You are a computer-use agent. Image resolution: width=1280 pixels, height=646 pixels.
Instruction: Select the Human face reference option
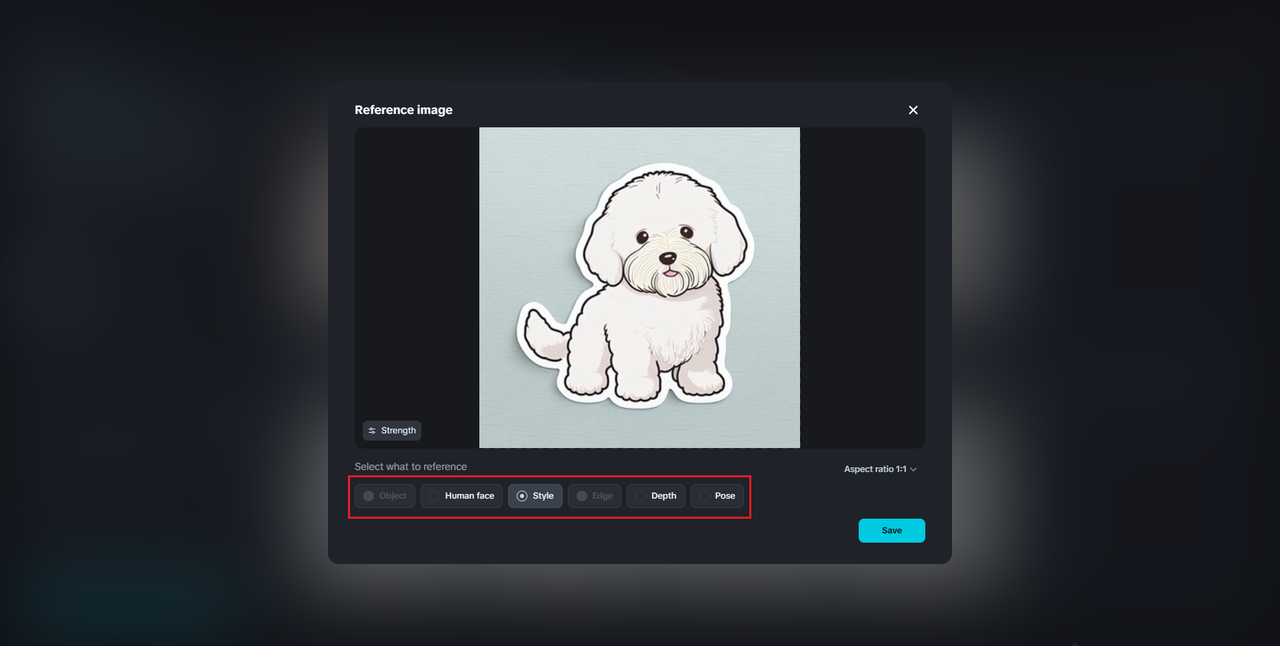[461, 496]
